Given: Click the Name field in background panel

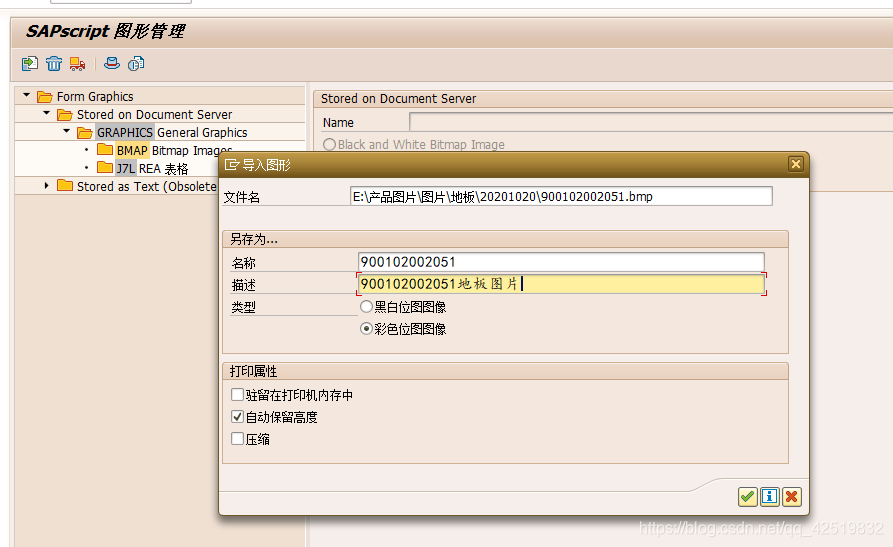Looking at the screenshot, I should 650,122.
